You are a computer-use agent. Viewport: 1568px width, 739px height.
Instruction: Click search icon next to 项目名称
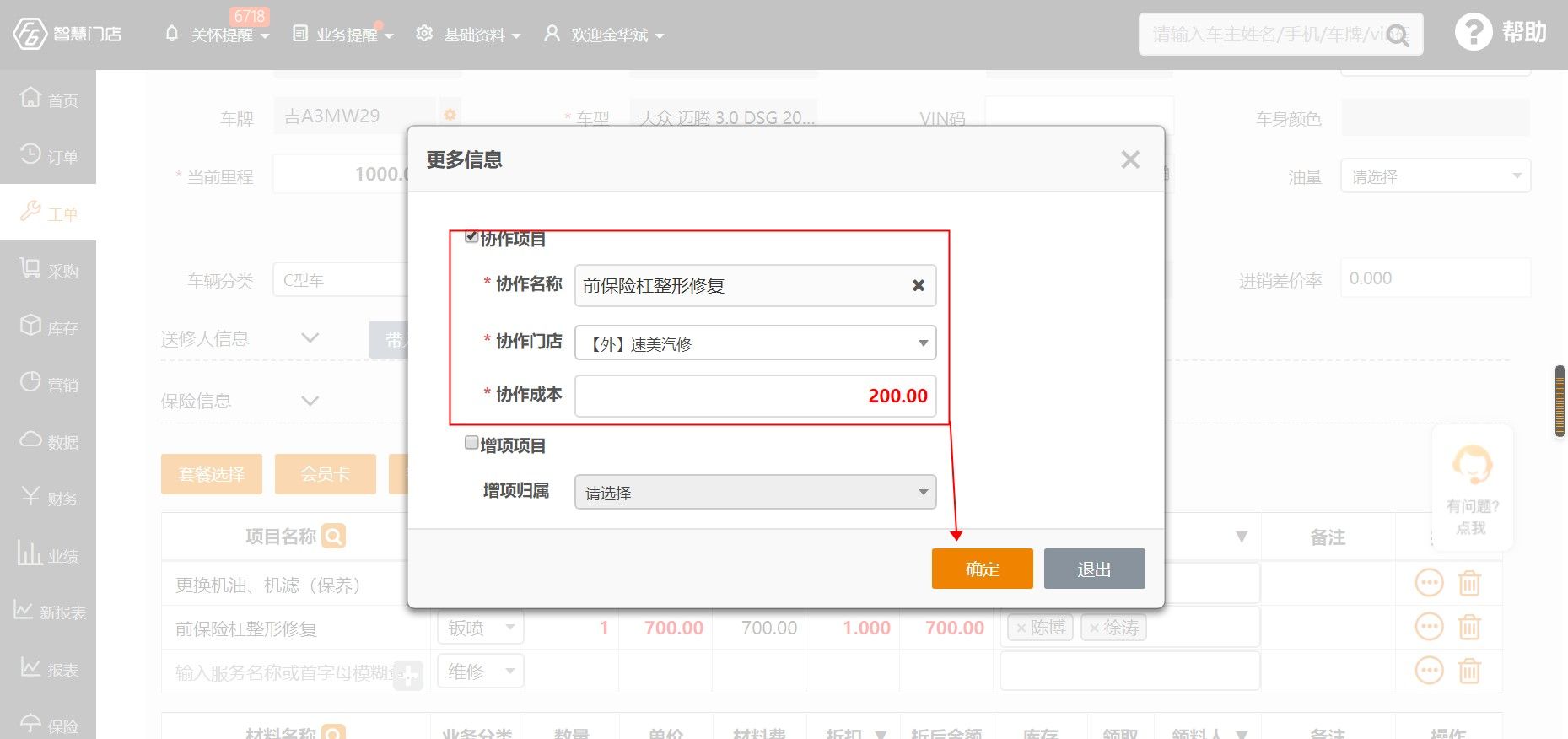334,536
